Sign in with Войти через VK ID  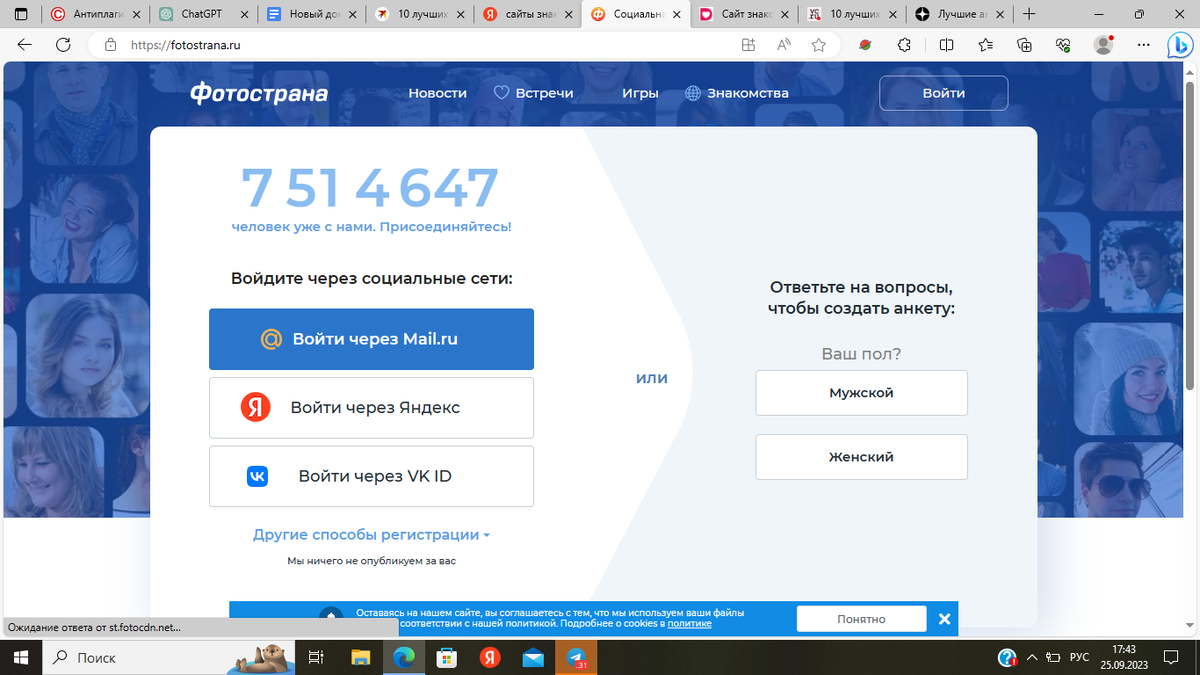click(371, 476)
